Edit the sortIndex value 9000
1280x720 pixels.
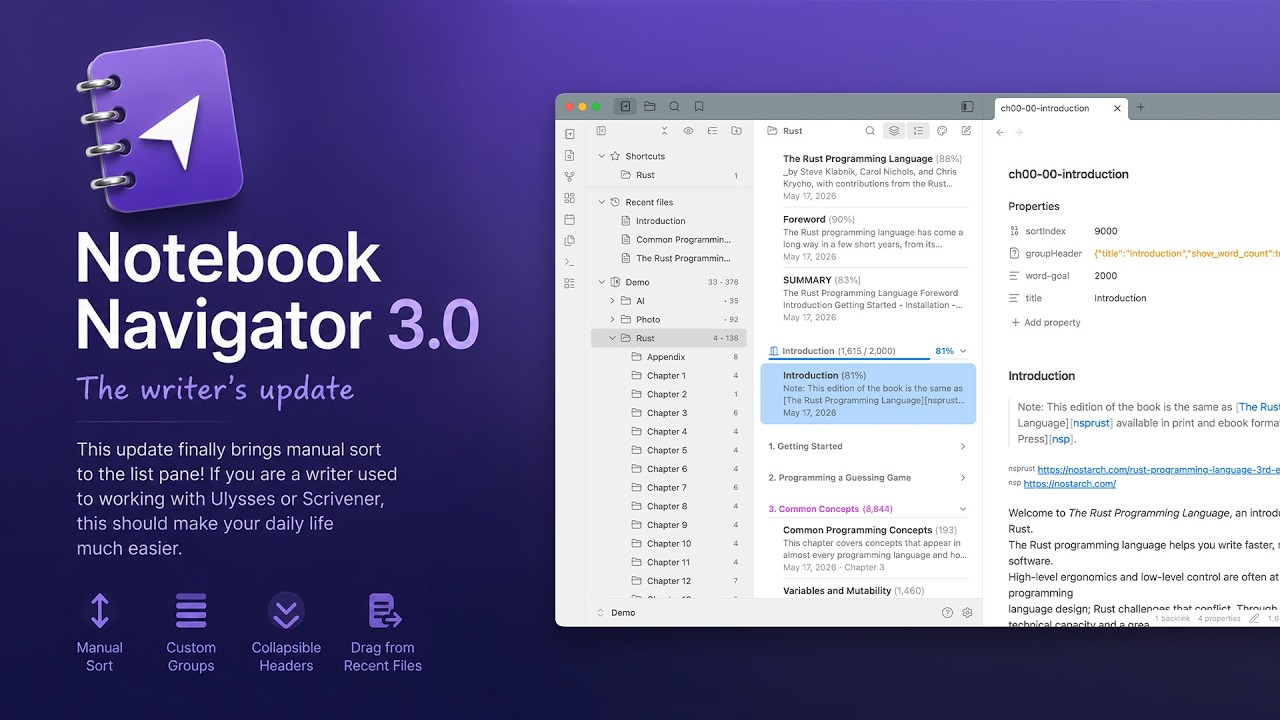(1106, 231)
